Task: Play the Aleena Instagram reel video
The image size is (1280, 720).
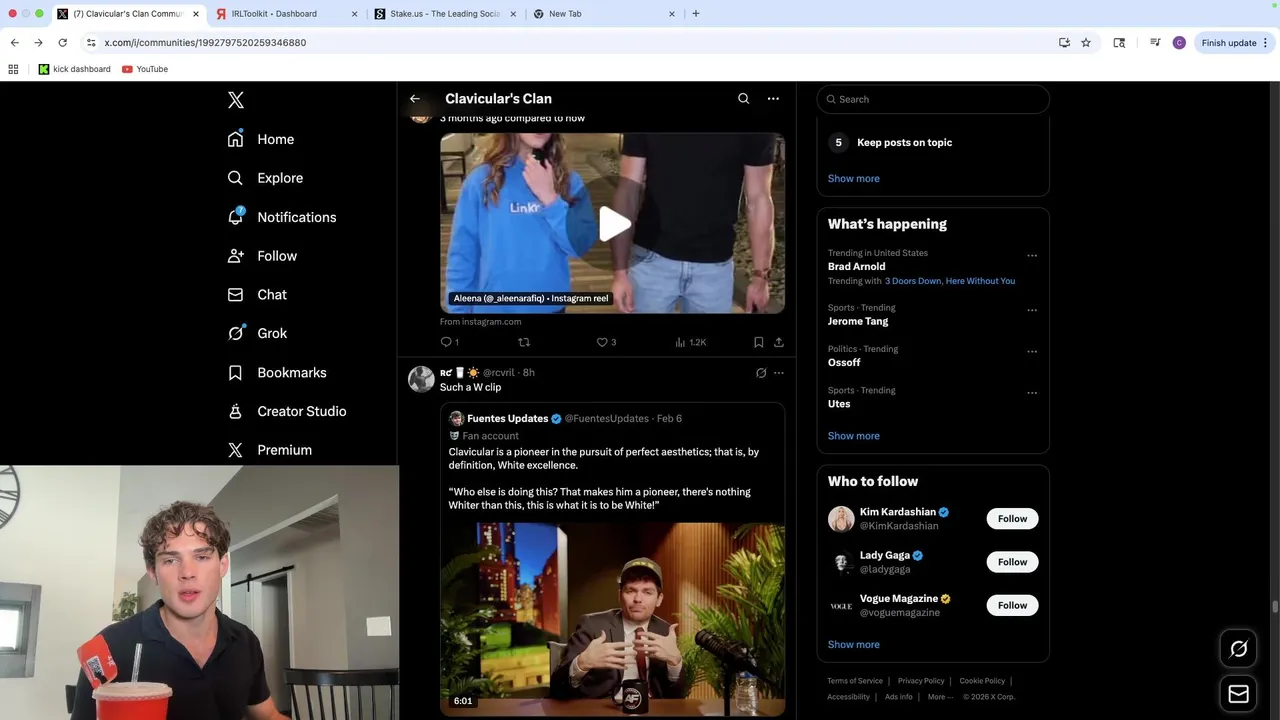Action: click(613, 224)
